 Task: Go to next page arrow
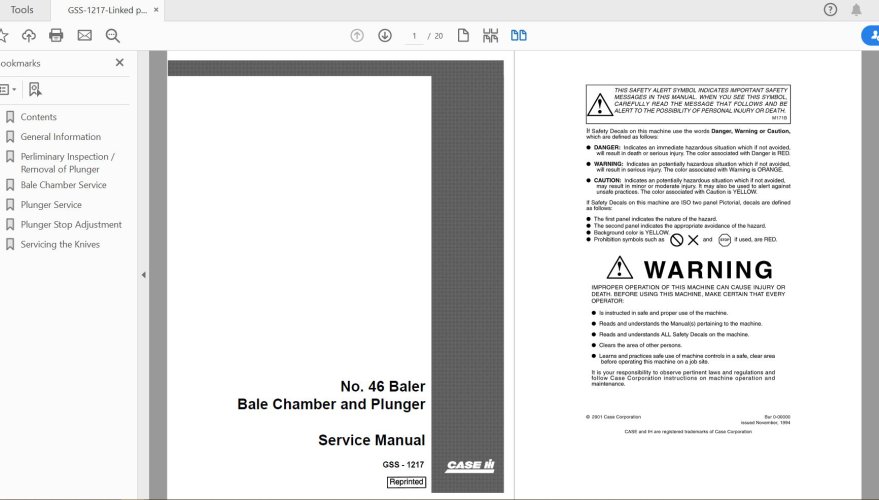(385, 35)
